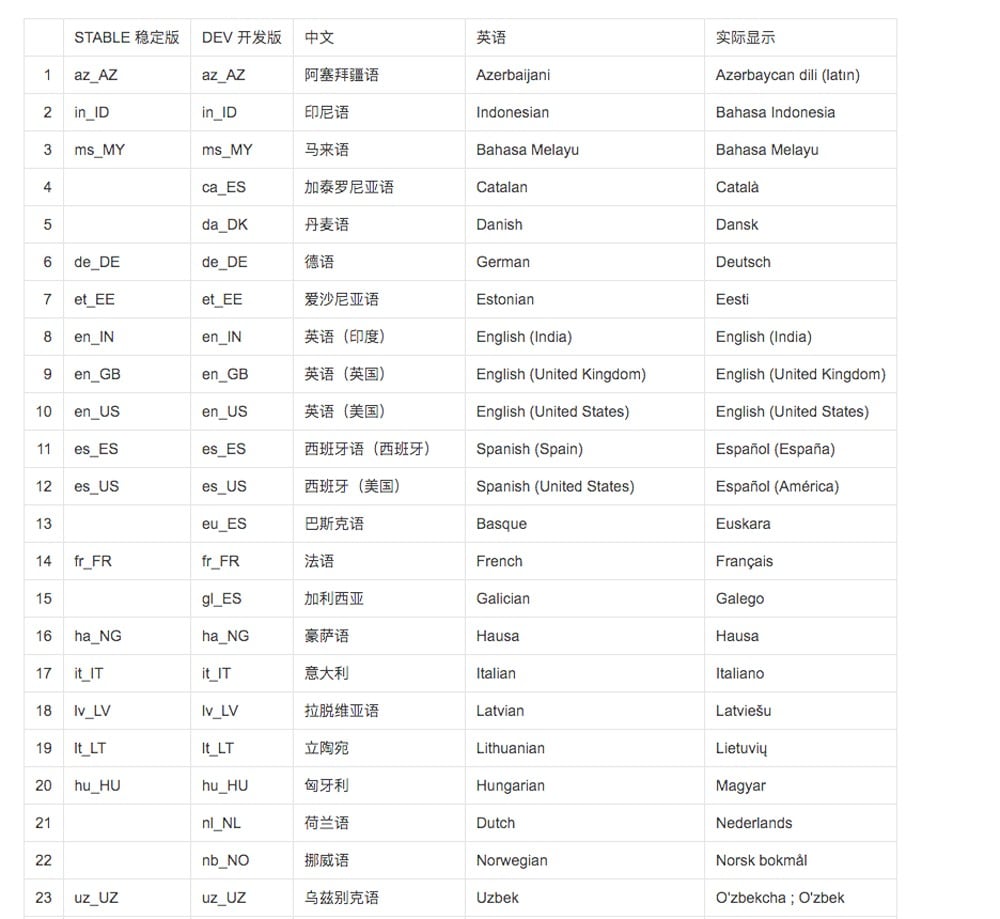
Task: Select the '乌兹别克语' cell
Action: [379, 898]
